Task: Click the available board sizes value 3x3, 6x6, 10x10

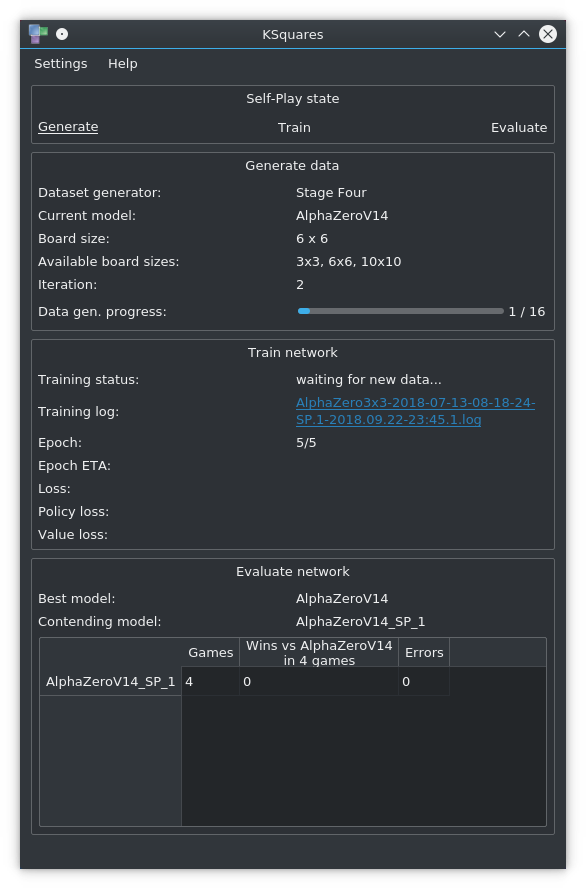Action: [x=349, y=262]
